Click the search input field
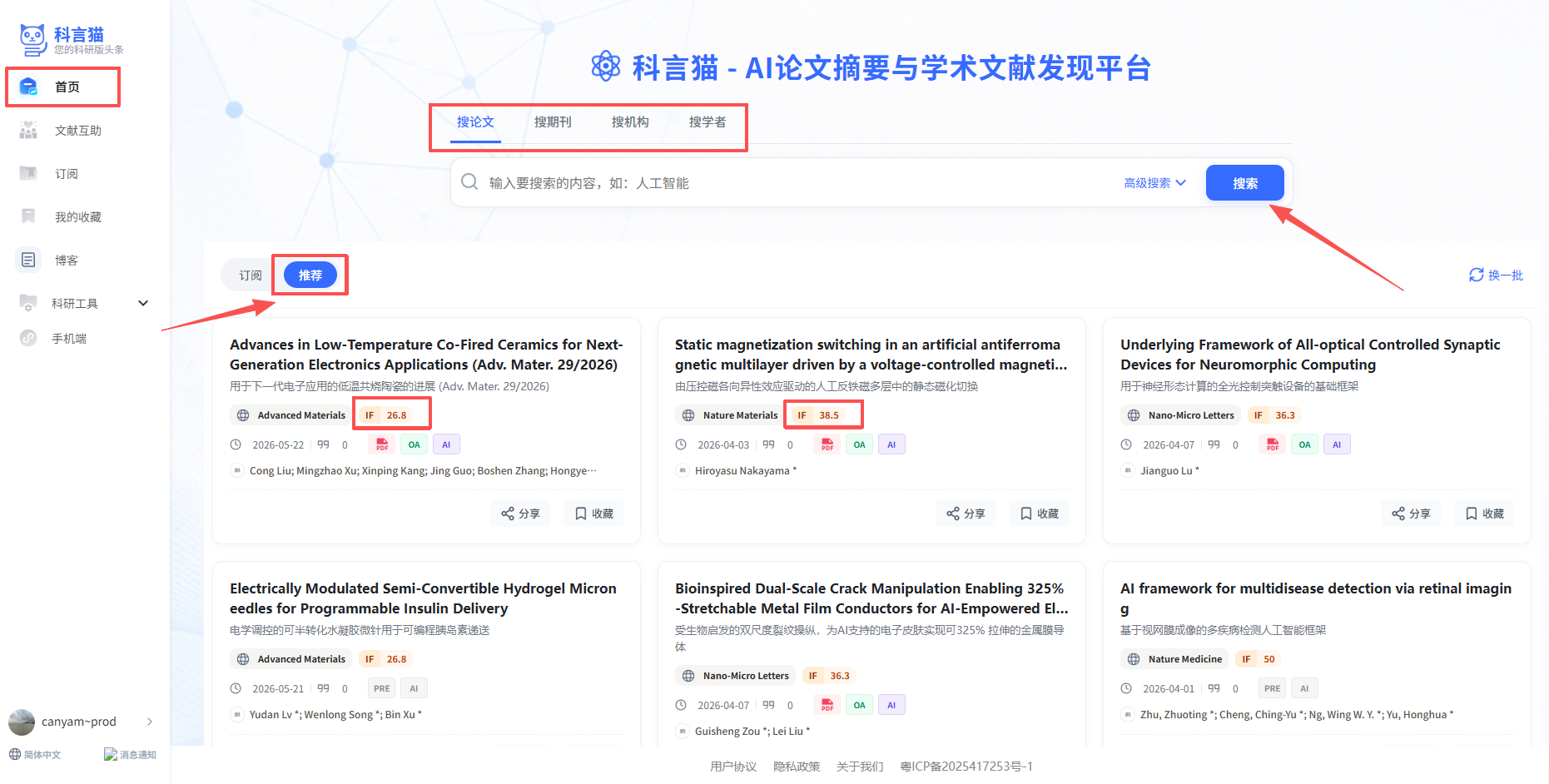Image resolution: width=1549 pixels, height=784 pixels. pyautogui.click(x=799, y=183)
